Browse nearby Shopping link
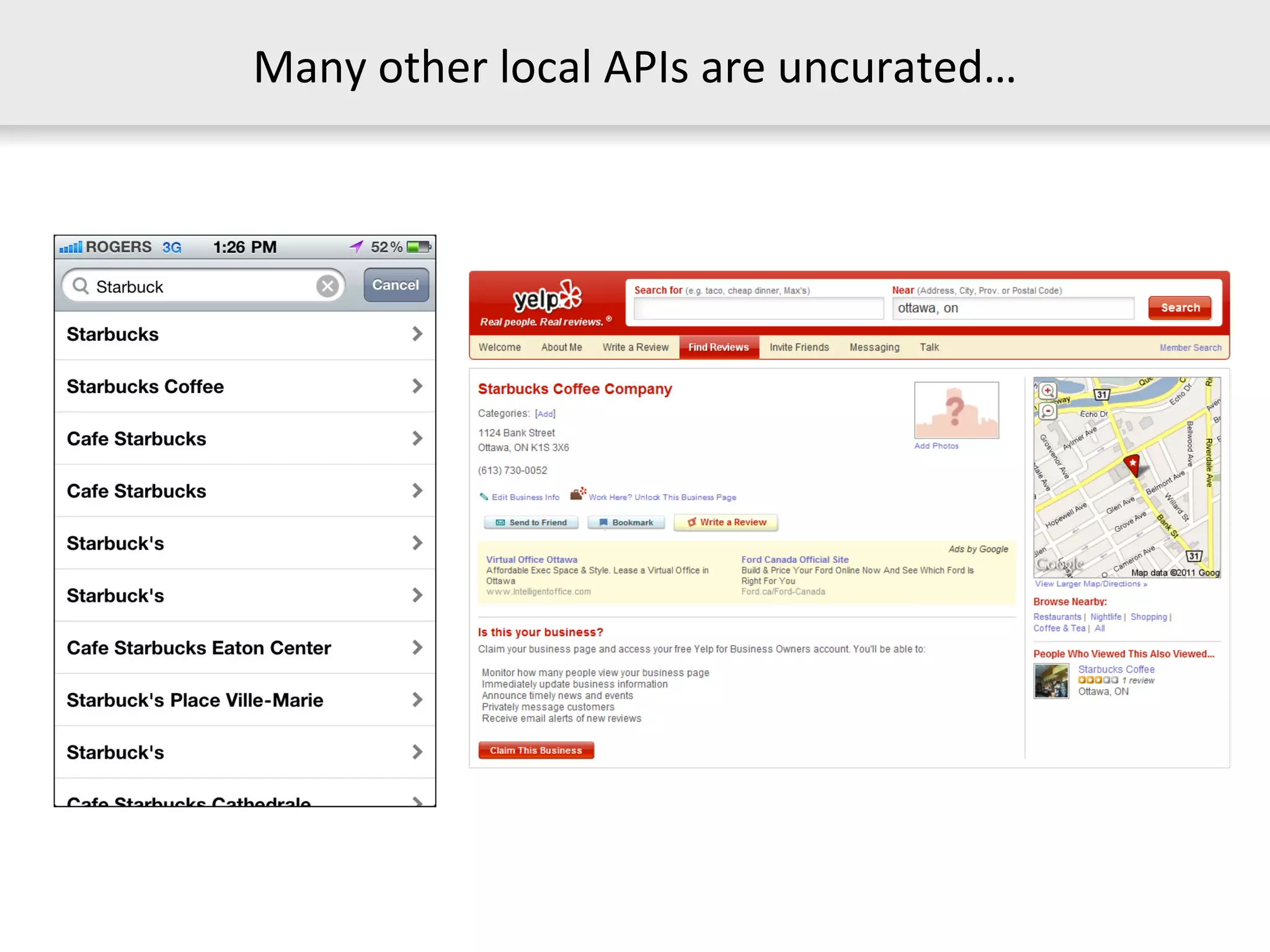This screenshot has width=1270, height=952. pos(1148,617)
